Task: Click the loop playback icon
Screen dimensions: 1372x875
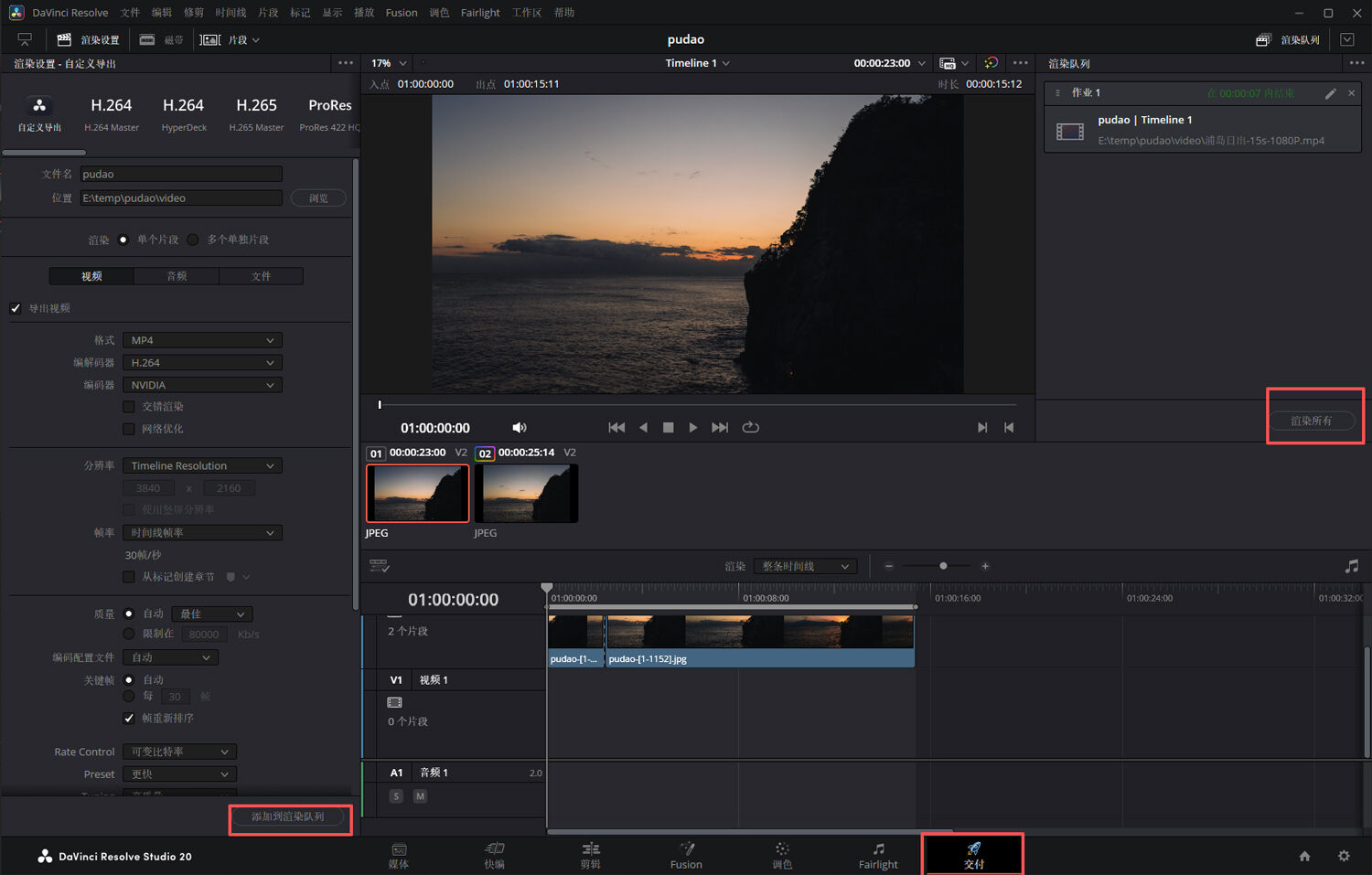Action: [x=751, y=427]
